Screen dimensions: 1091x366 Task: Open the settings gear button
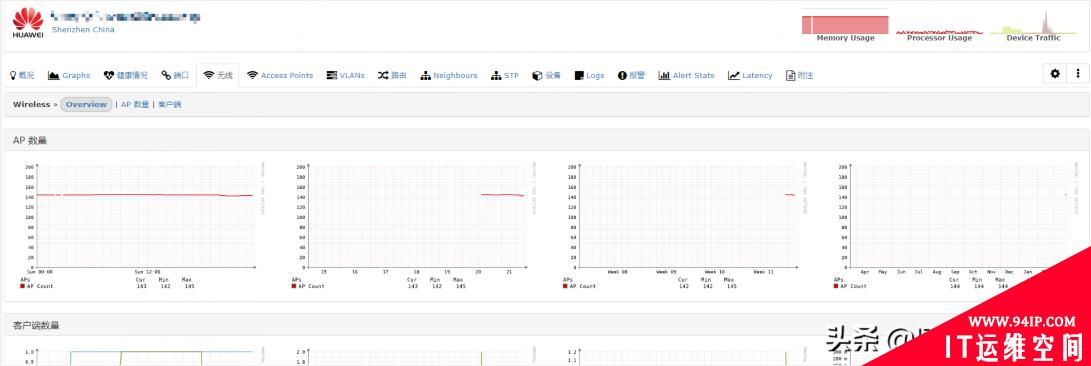(1055, 73)
